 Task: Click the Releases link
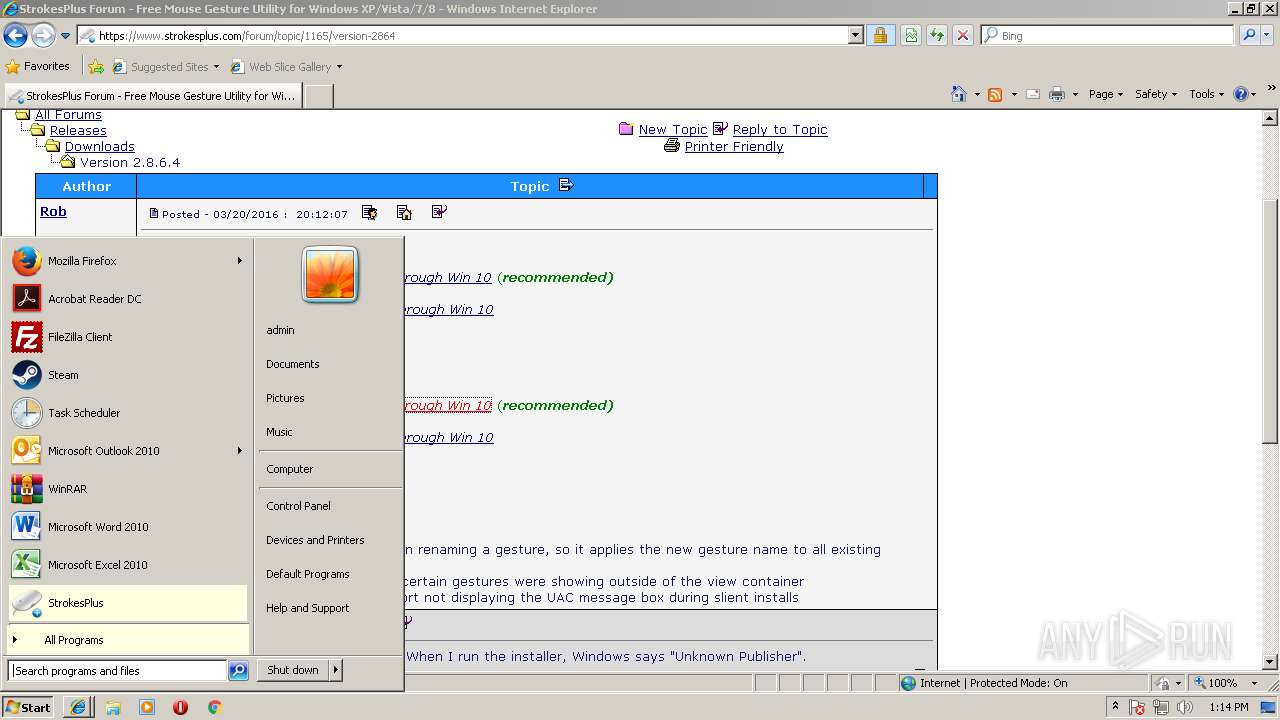tap(78, 131)
